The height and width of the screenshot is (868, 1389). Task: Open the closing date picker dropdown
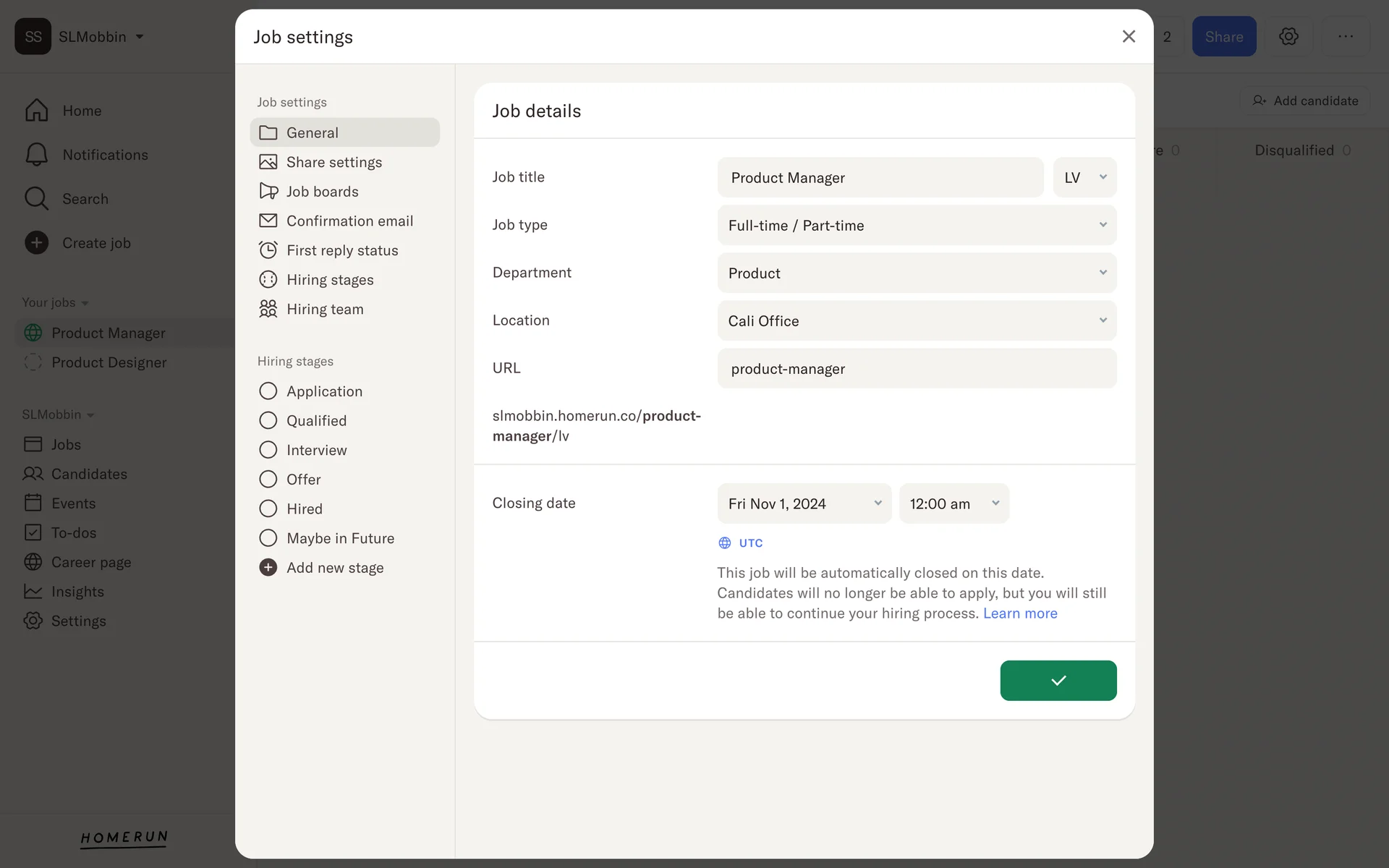point(804,503)
